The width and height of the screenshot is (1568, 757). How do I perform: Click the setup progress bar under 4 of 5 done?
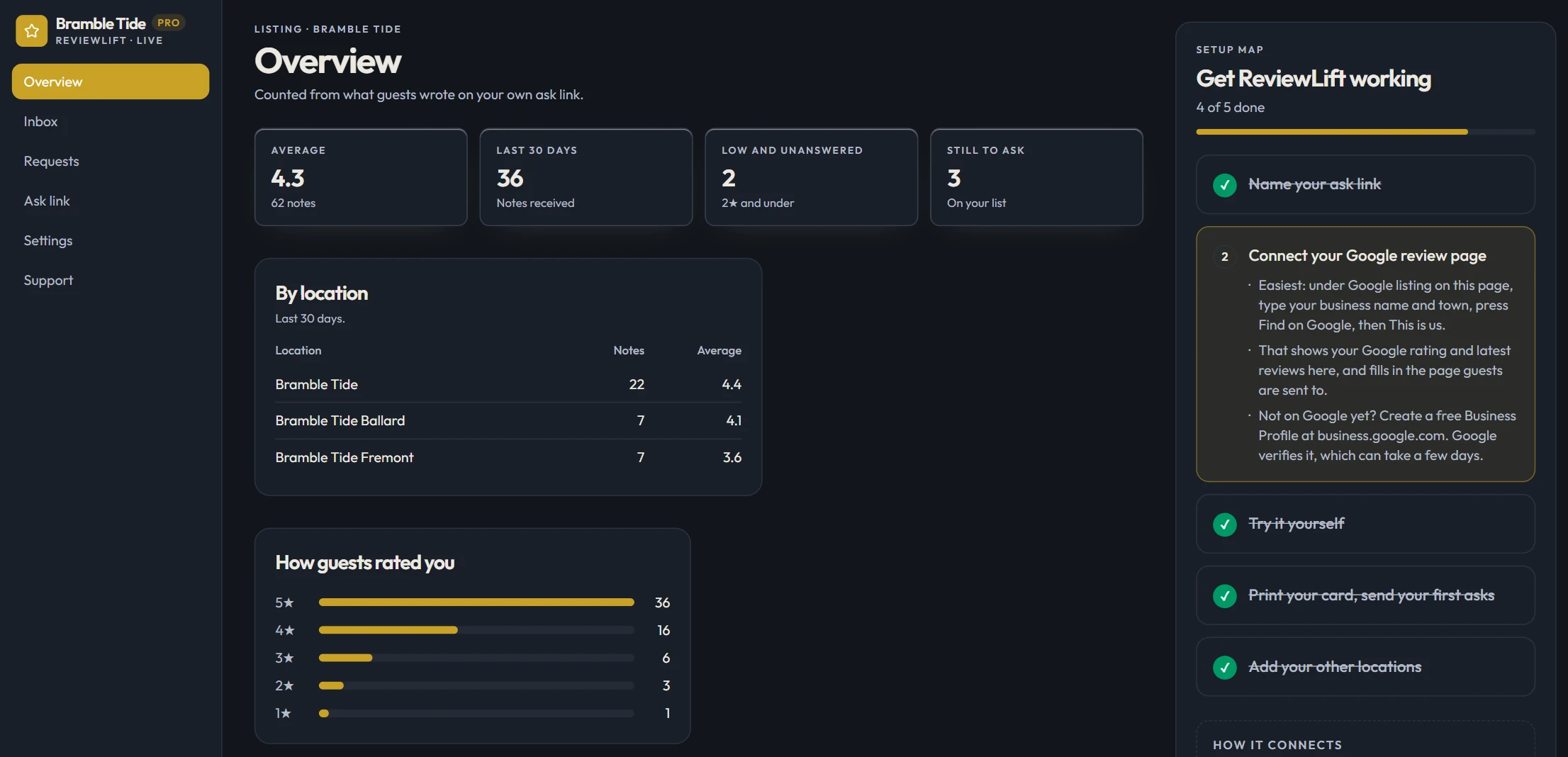click(x=1365, y=132)
